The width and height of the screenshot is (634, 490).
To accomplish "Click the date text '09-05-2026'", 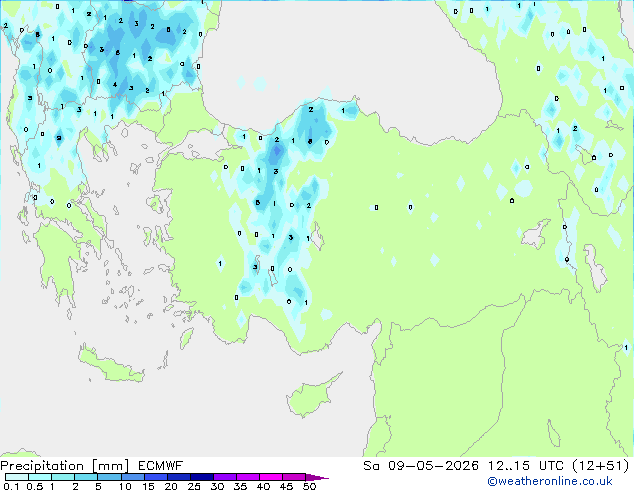I will pyautogui.click(x=433, y=466).
